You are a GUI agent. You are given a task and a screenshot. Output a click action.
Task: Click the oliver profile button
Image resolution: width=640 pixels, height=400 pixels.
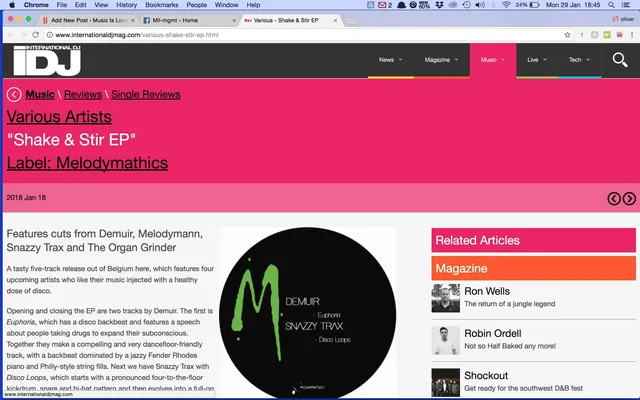(624, 19)
